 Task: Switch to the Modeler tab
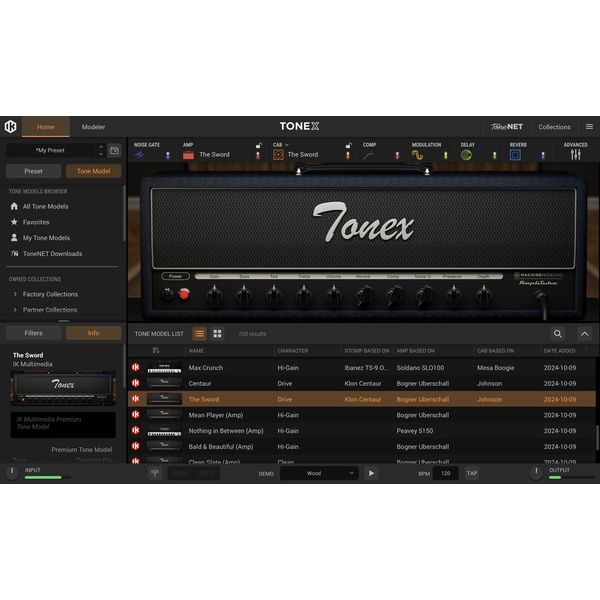pos(93,127)
